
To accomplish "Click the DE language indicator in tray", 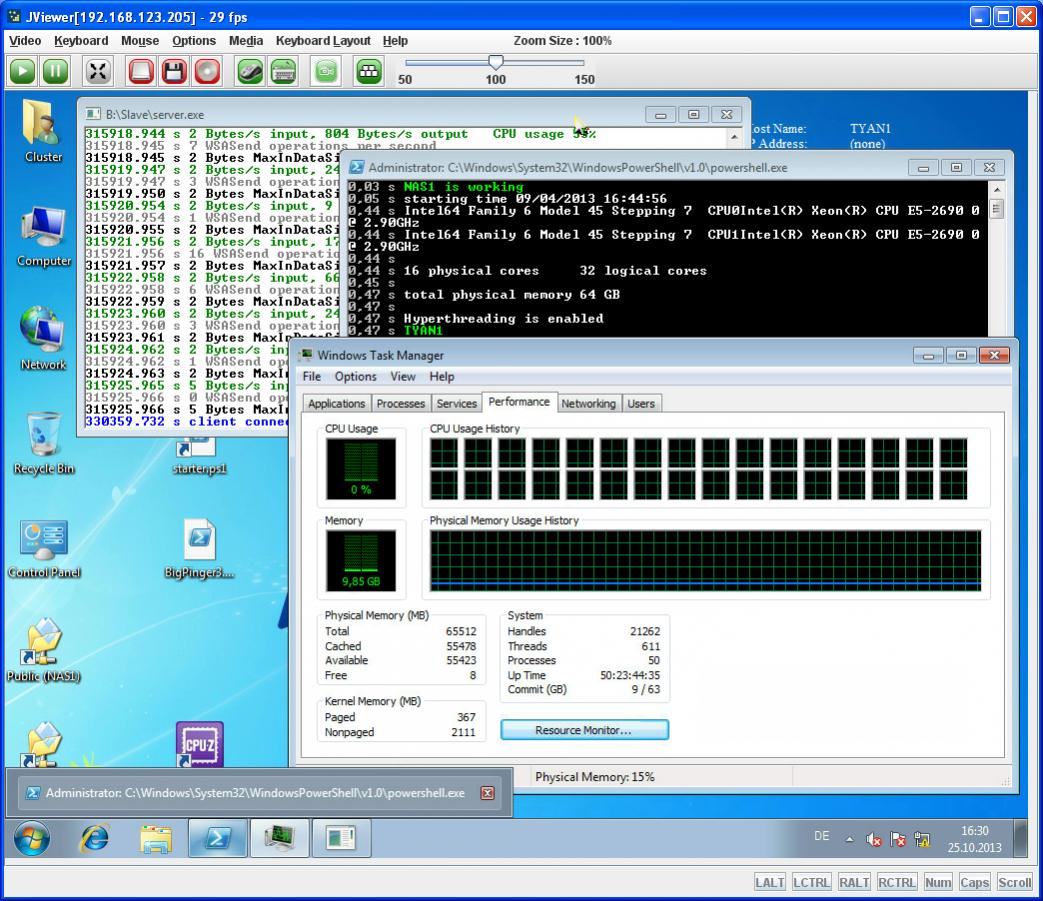I will tap(821, 836).
